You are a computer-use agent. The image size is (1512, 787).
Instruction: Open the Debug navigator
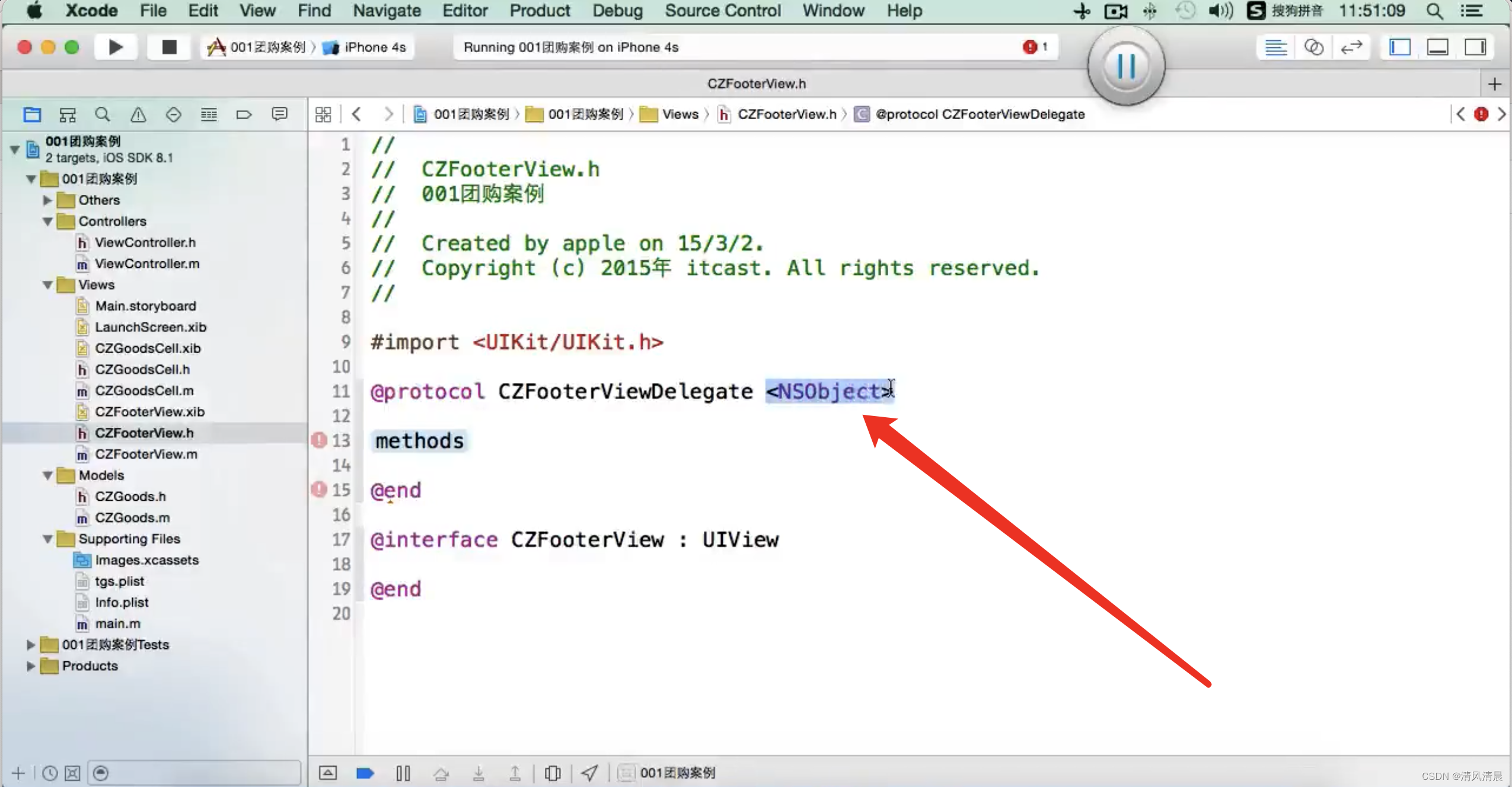point(209,114)
